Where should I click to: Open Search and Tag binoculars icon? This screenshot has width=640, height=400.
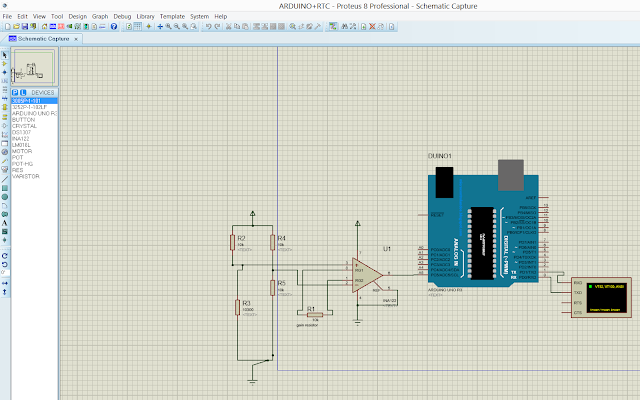(x=344, y=27)
